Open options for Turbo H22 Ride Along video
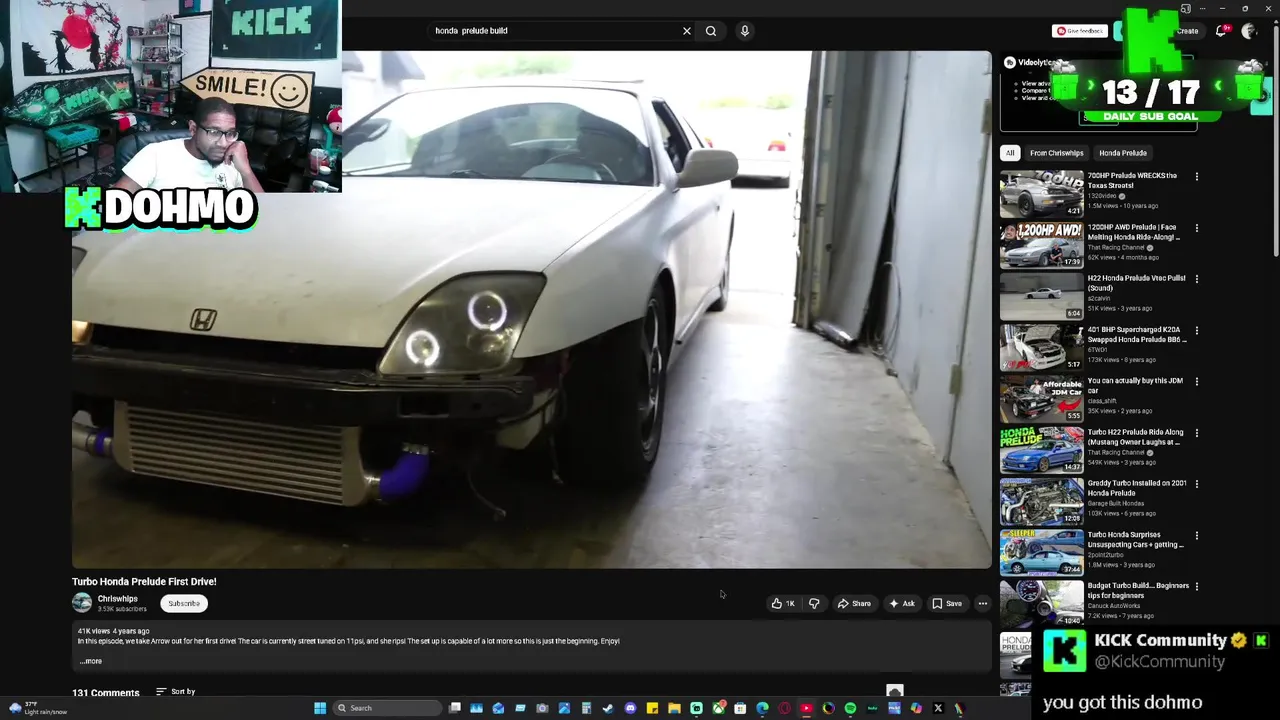Screen dimensions: 1280x720 (x=1196, y=433)
